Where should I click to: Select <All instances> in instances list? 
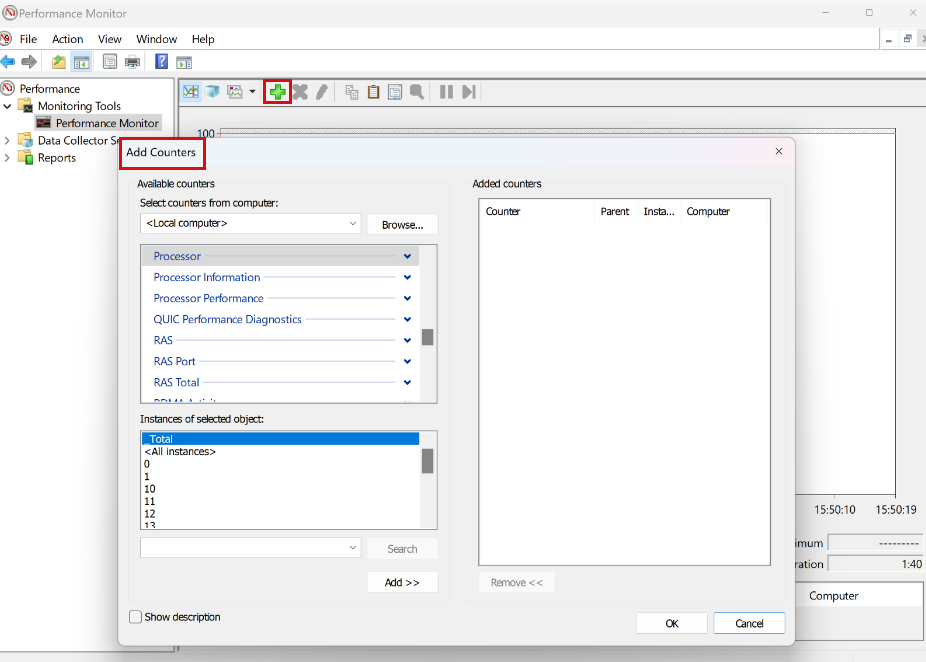tap(181, 452)
